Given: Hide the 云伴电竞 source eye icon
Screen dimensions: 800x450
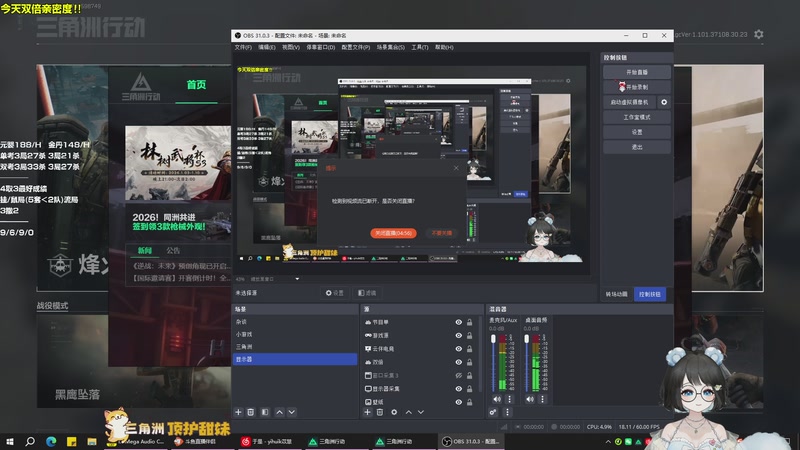Looking at the screenshot, I should click(459, 348).
